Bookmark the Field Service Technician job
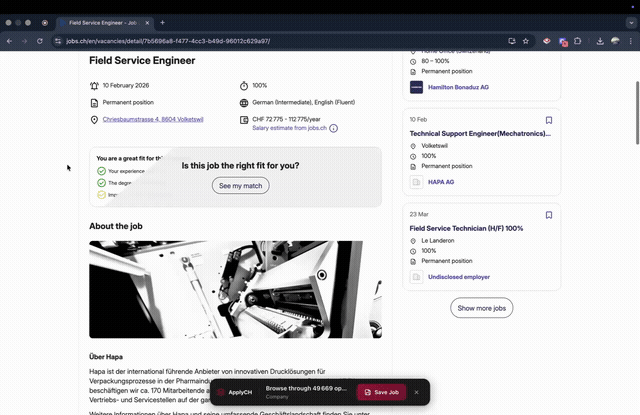640x415 pixels. pyautogui.click(x=549, y=215)
